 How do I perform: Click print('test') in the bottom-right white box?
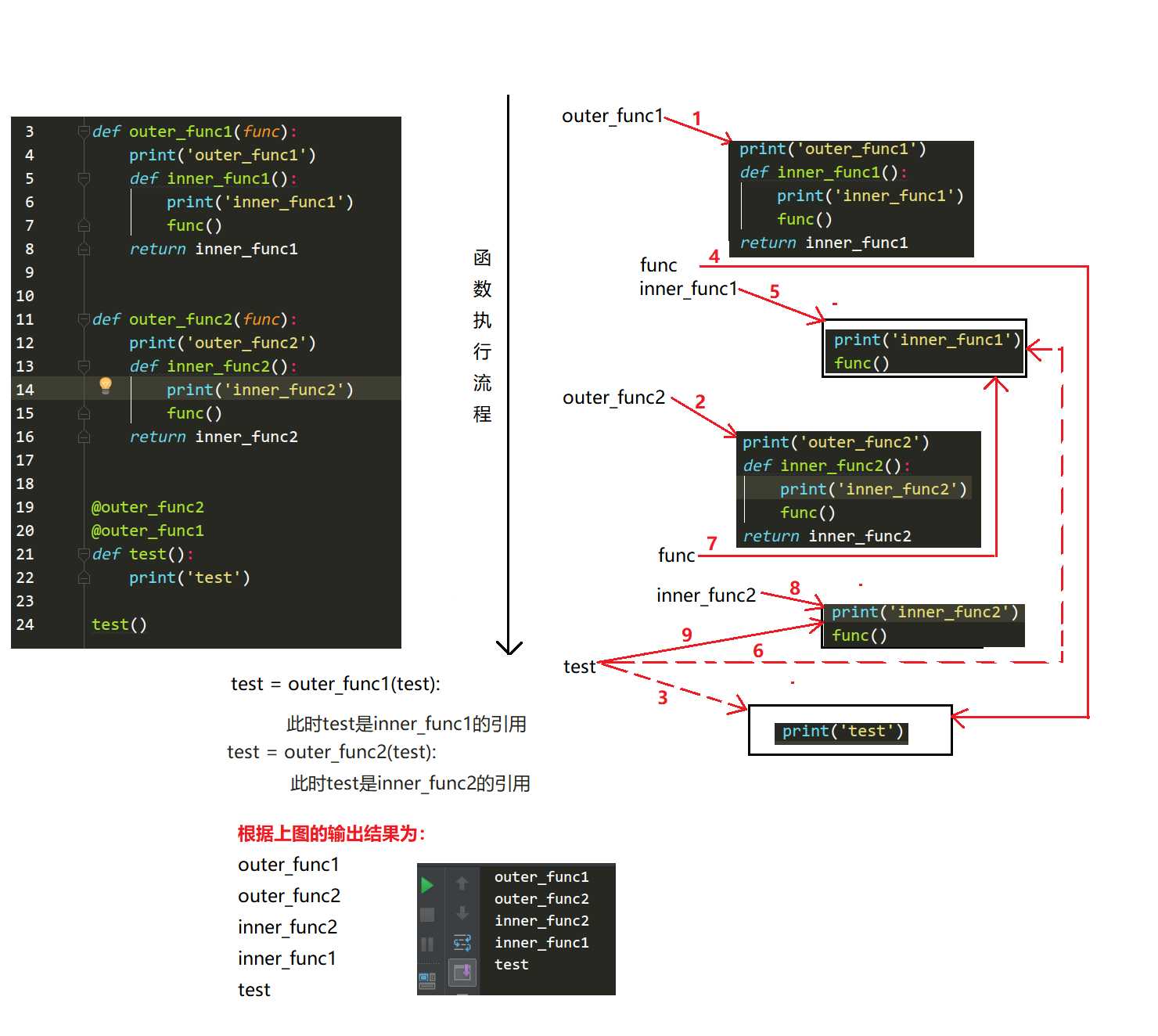(843, 732)
